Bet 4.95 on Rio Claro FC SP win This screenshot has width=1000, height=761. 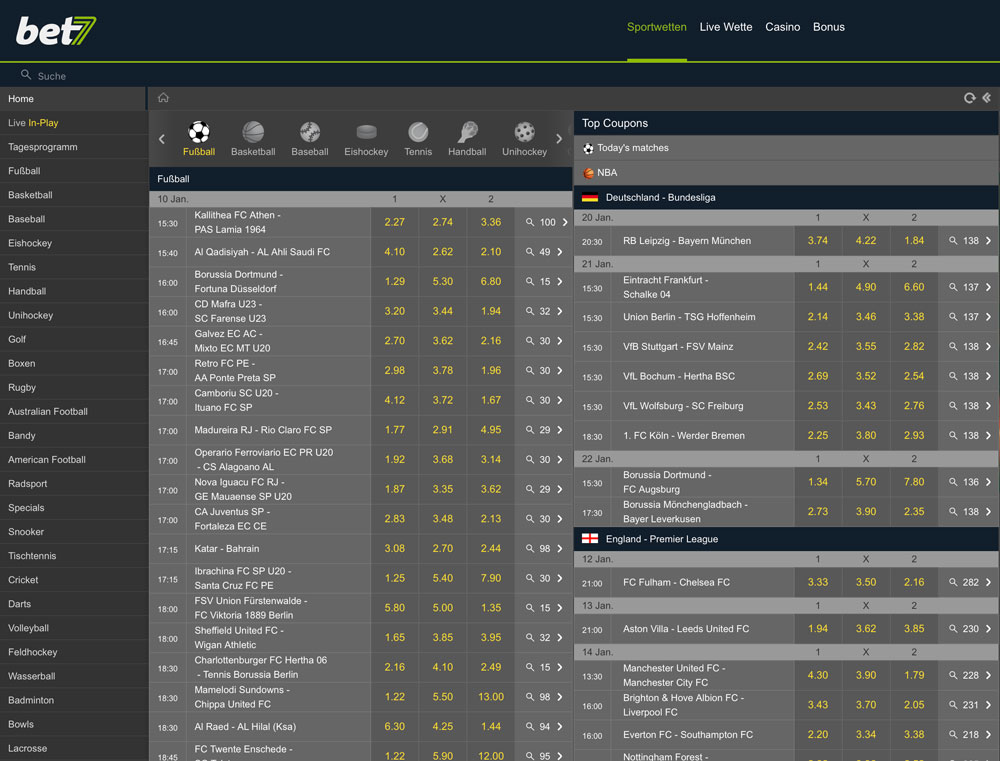coord(490,430)
